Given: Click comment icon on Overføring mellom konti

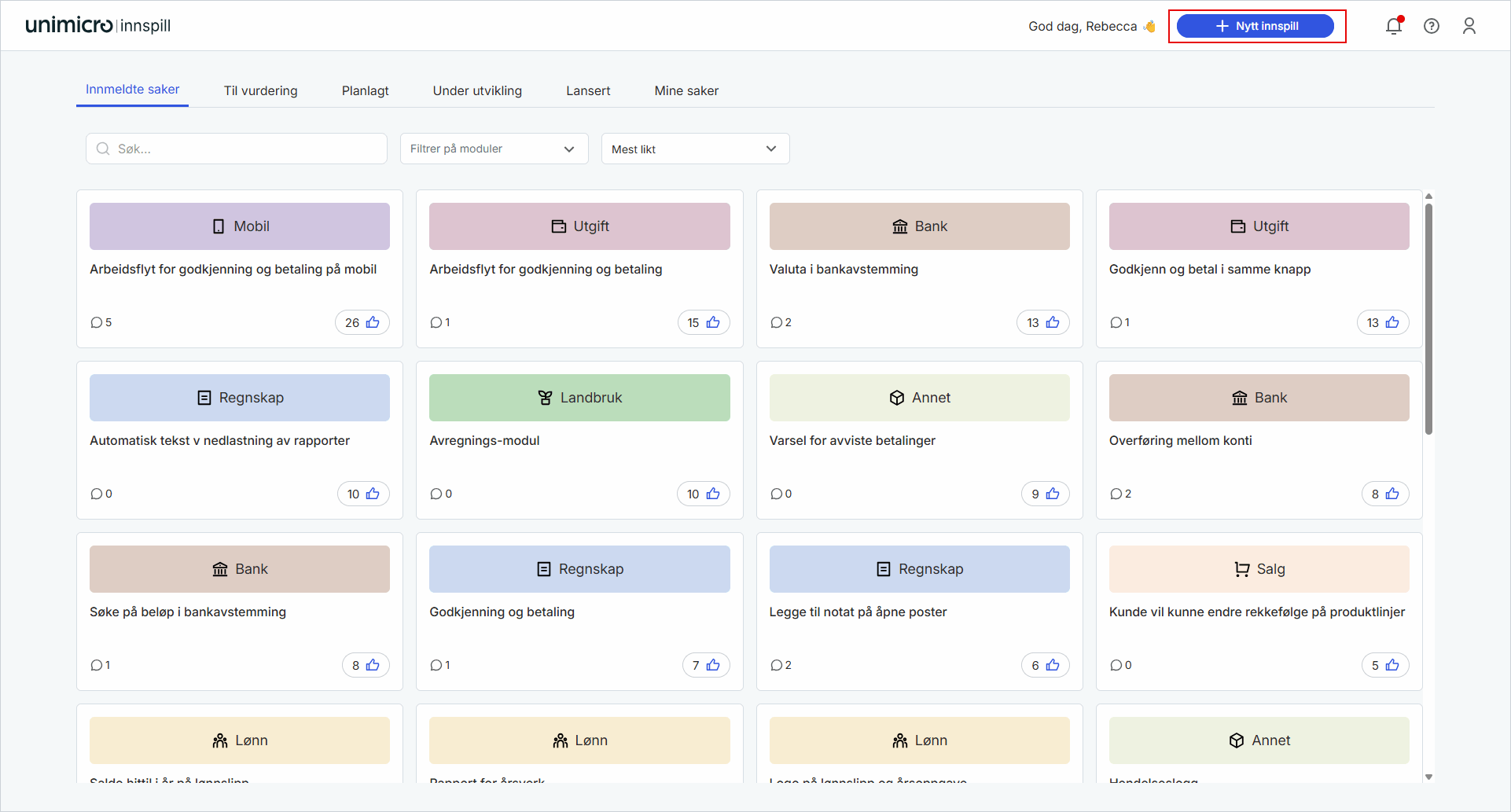Looking at the screenshot, I should 1116,494.
